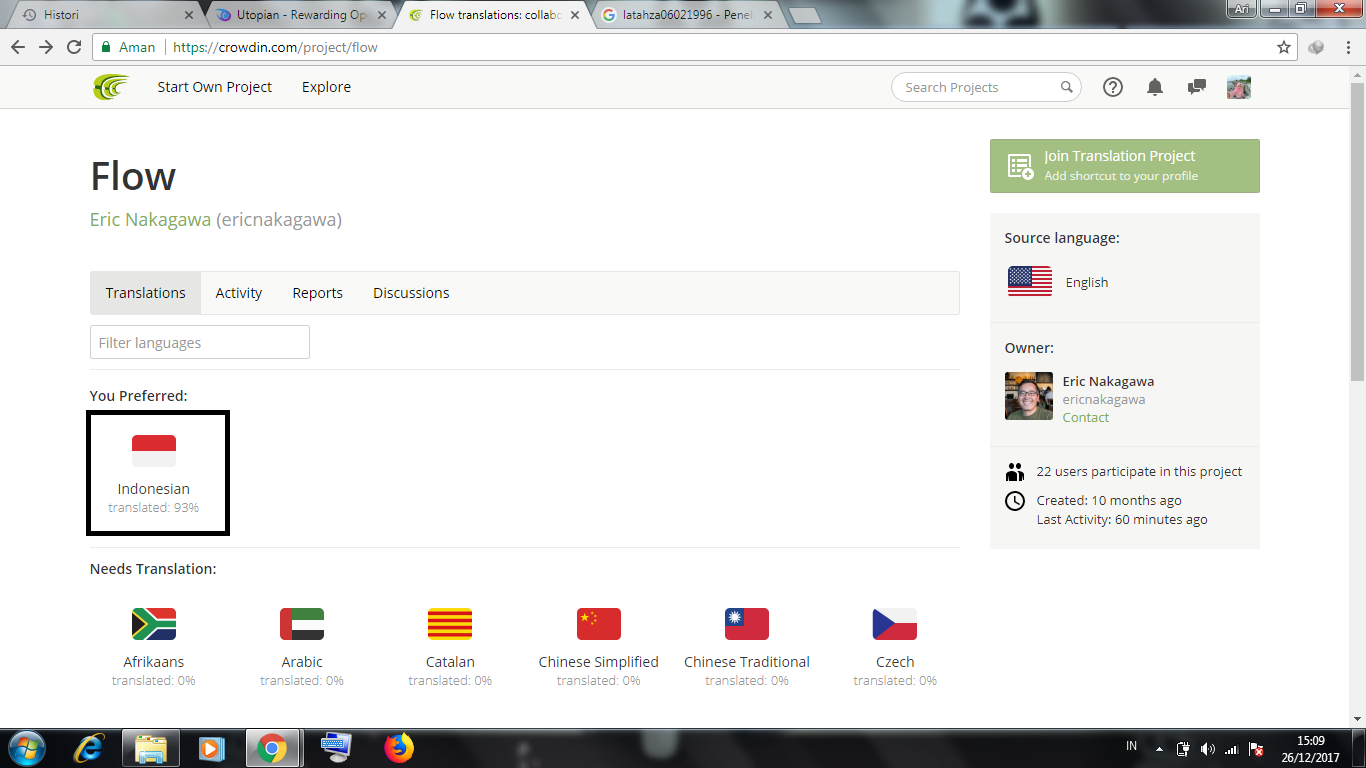The width and height of the screenshot is (1366, 768).
Task: Click Join Translation Project button
Action: (1125, 166)
